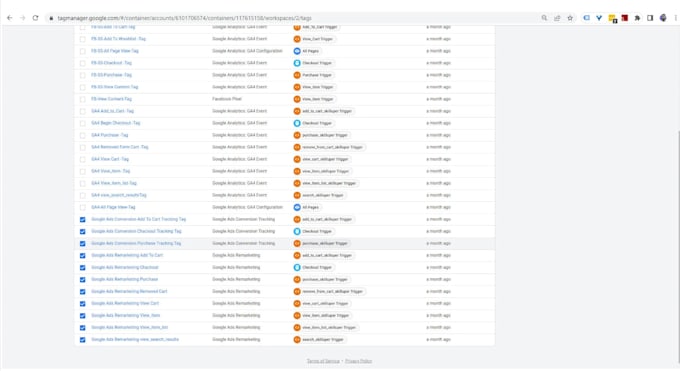Click the browser forward arrow

point(23,18)
